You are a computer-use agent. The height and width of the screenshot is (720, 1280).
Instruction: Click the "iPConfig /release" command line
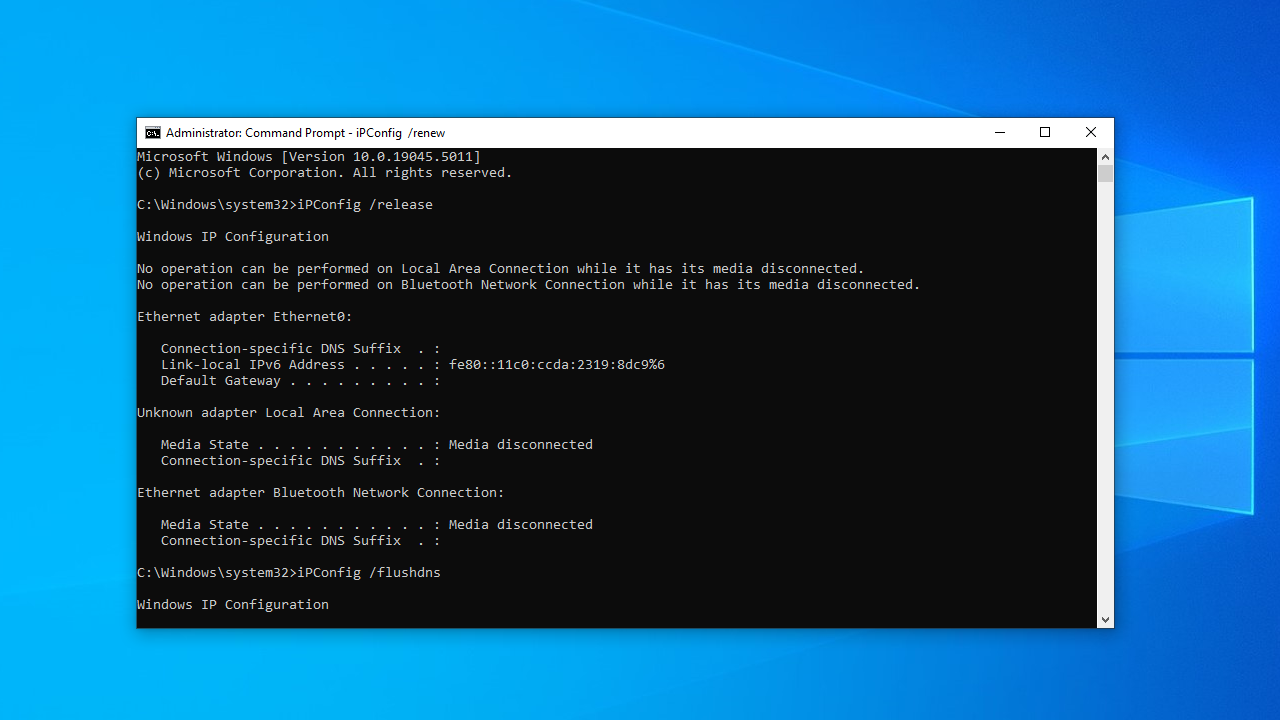click(285, 205)
